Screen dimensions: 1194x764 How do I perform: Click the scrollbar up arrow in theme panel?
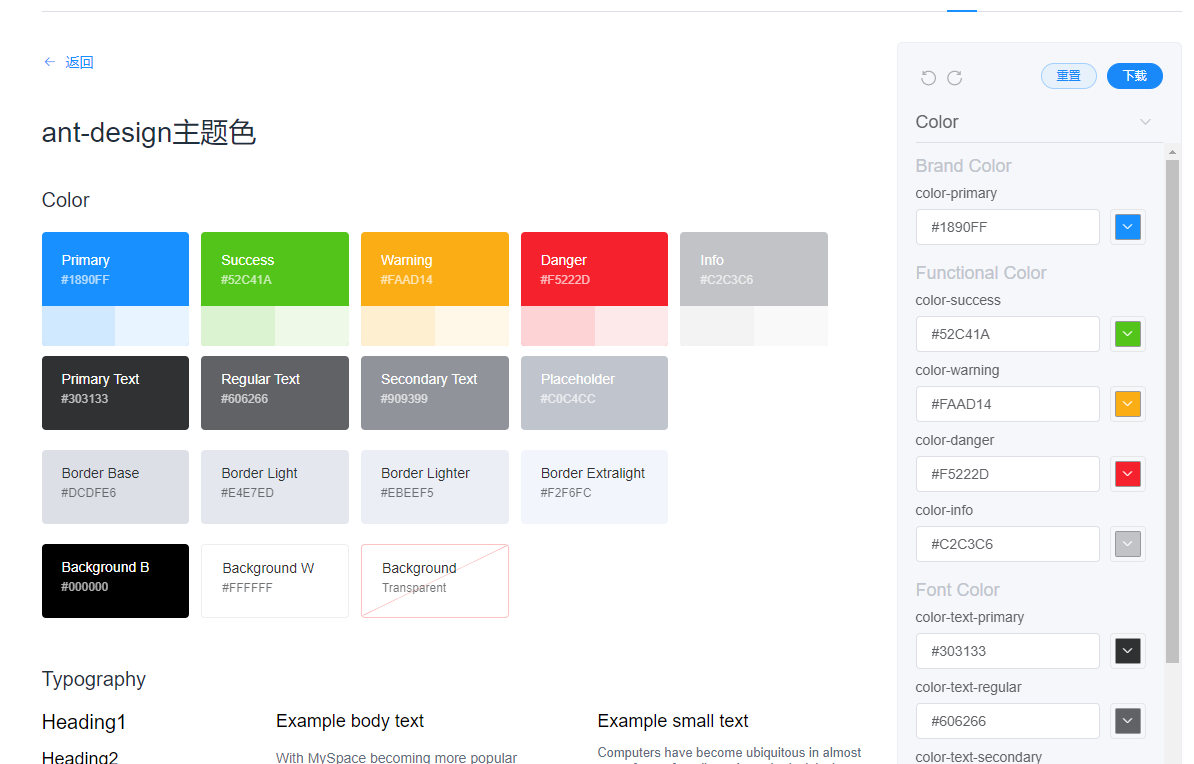click(x=1173, y=152)
